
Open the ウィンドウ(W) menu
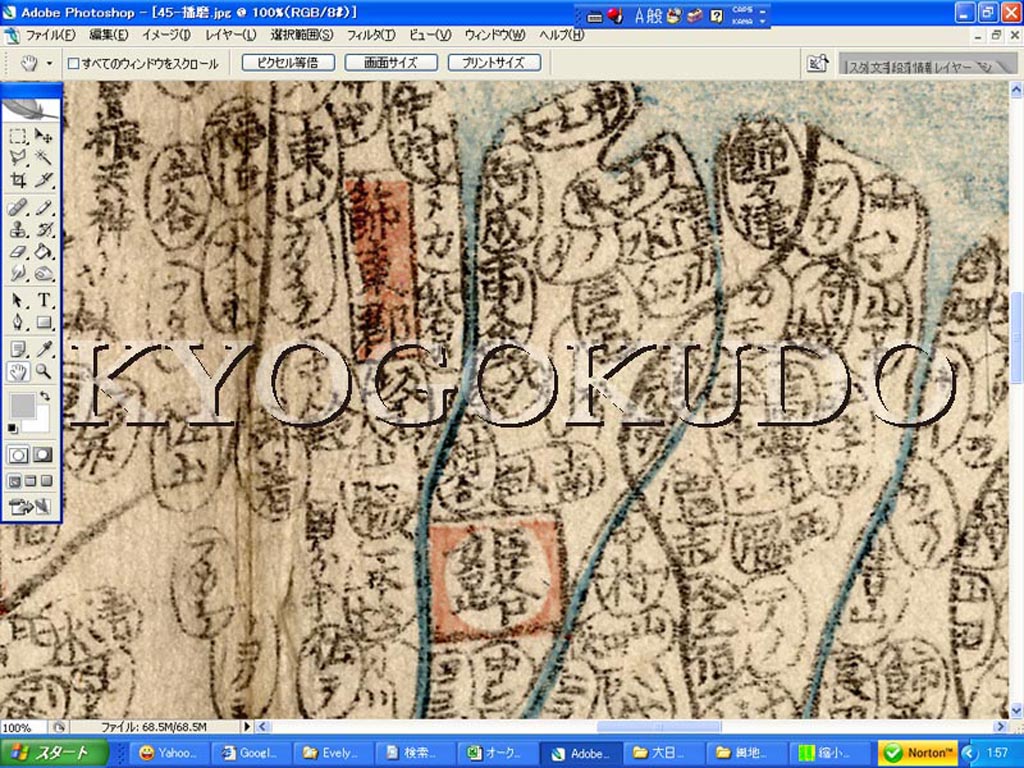[x=494, y=35]
